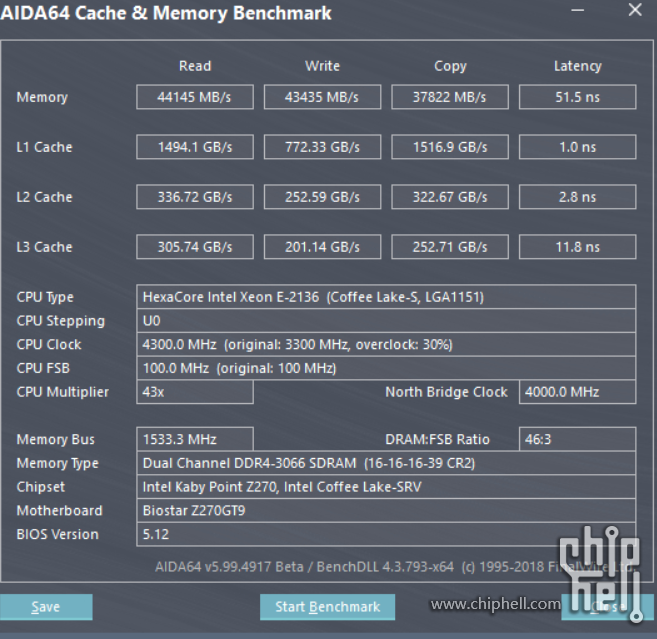Click the Write column header
The height and width of the screenshot is (639, 657).
coord(322,66)
